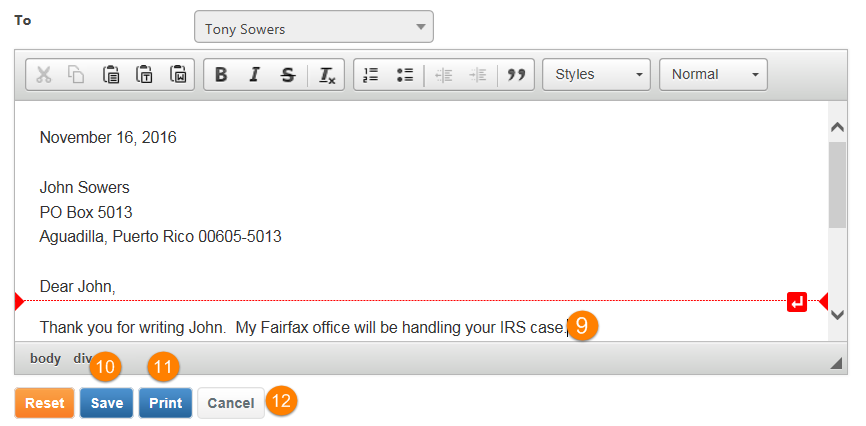
Task: Click the Block Quote icon
Action: click(x=516, y=75)
